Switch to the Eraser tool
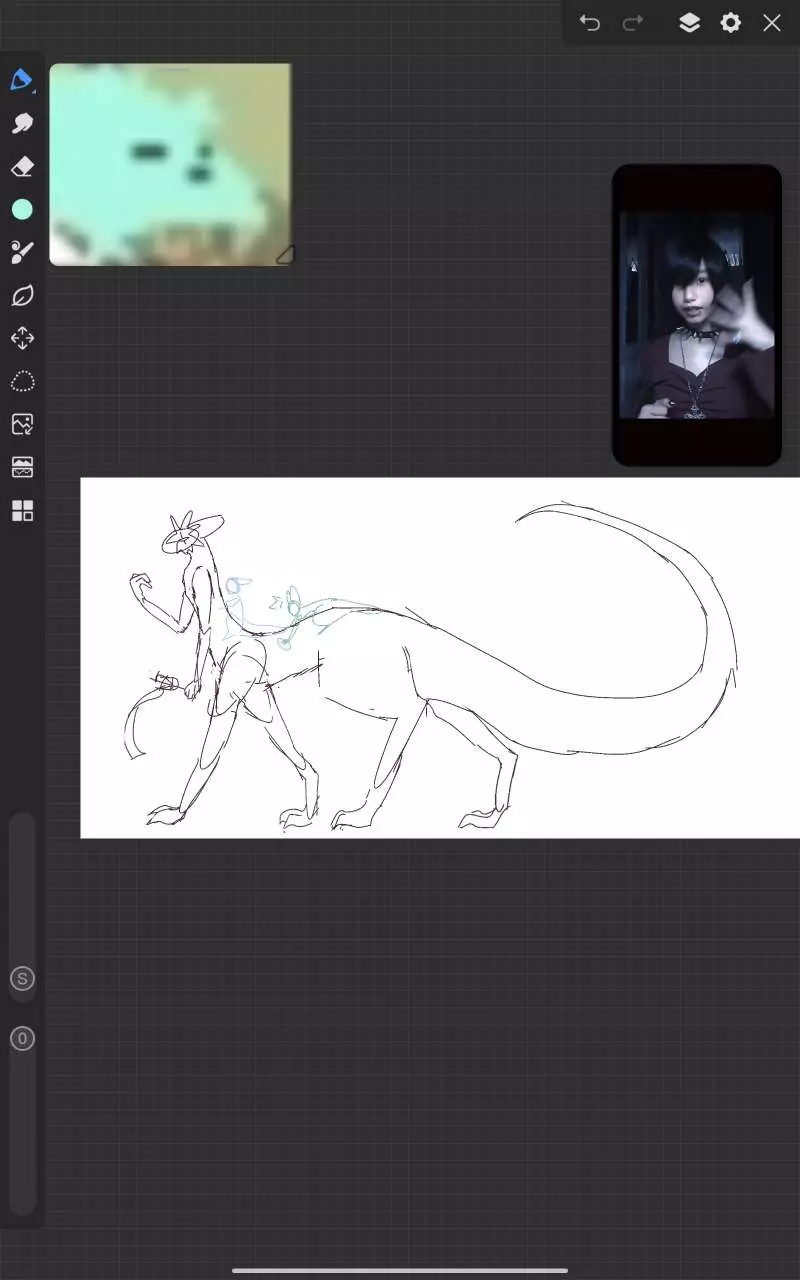Screen dimensions: 800x1280 [22, 167]
